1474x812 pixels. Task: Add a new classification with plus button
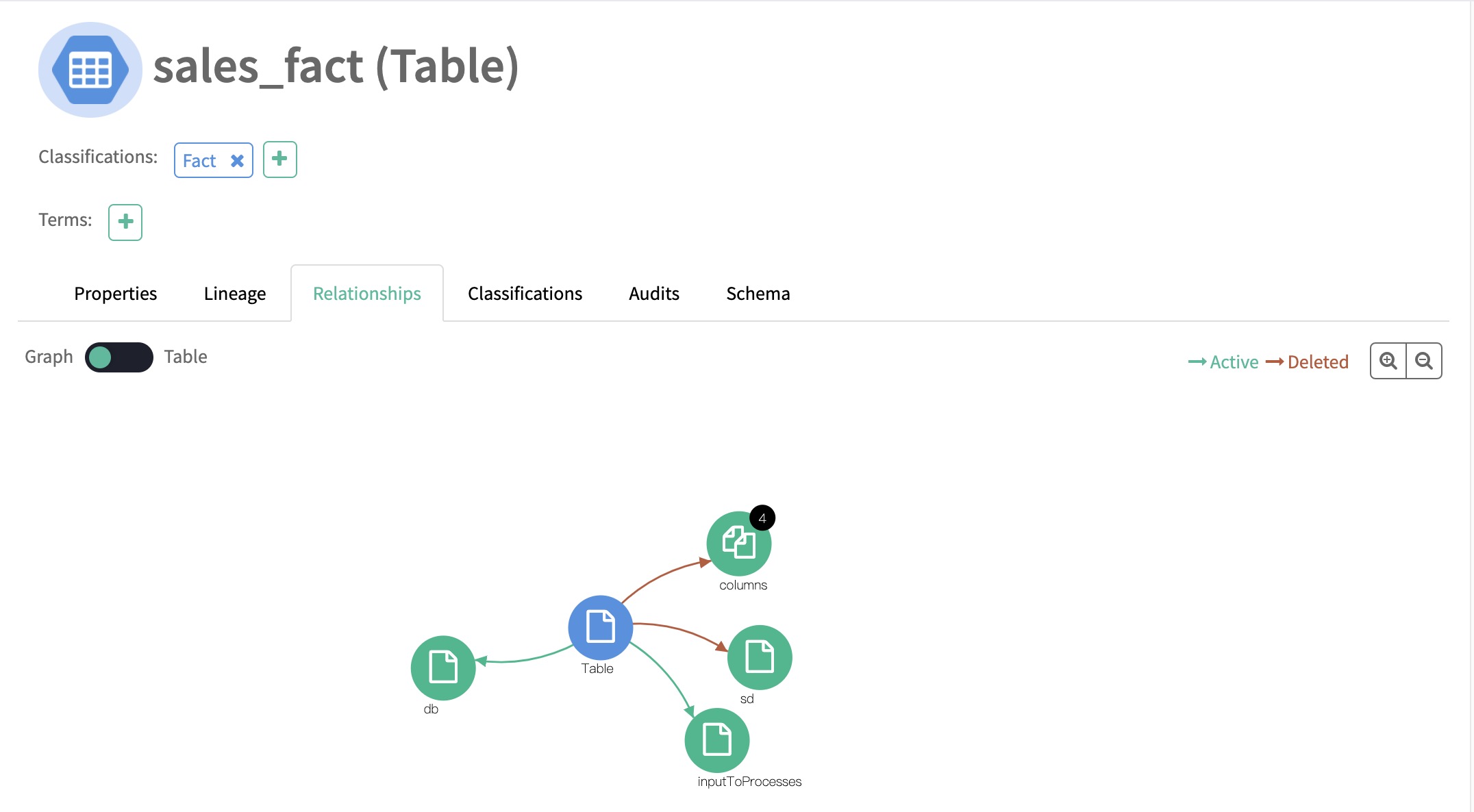[x=279, y=160]
